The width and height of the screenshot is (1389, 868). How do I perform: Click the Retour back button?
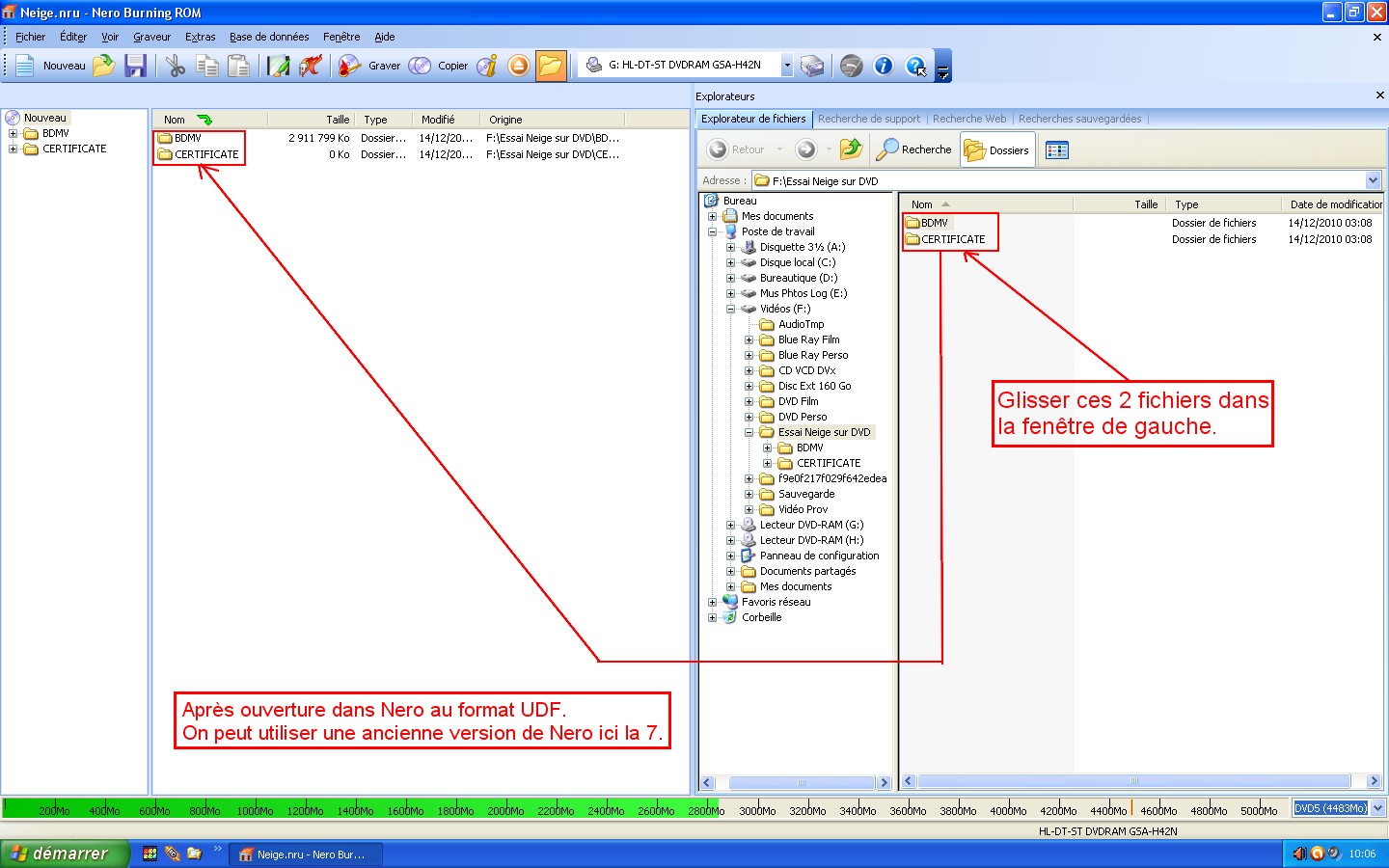(737, 149)
